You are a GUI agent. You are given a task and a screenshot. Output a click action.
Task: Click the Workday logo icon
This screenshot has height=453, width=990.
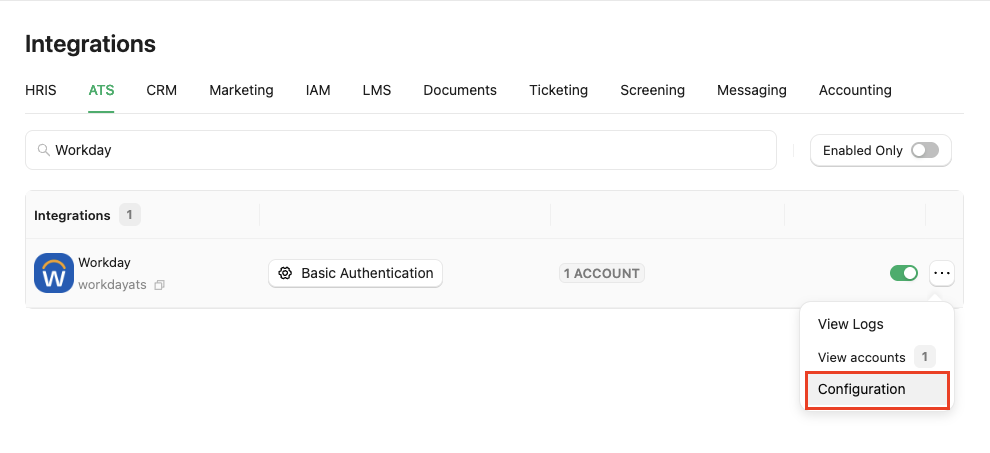click(x=54, y=273)
